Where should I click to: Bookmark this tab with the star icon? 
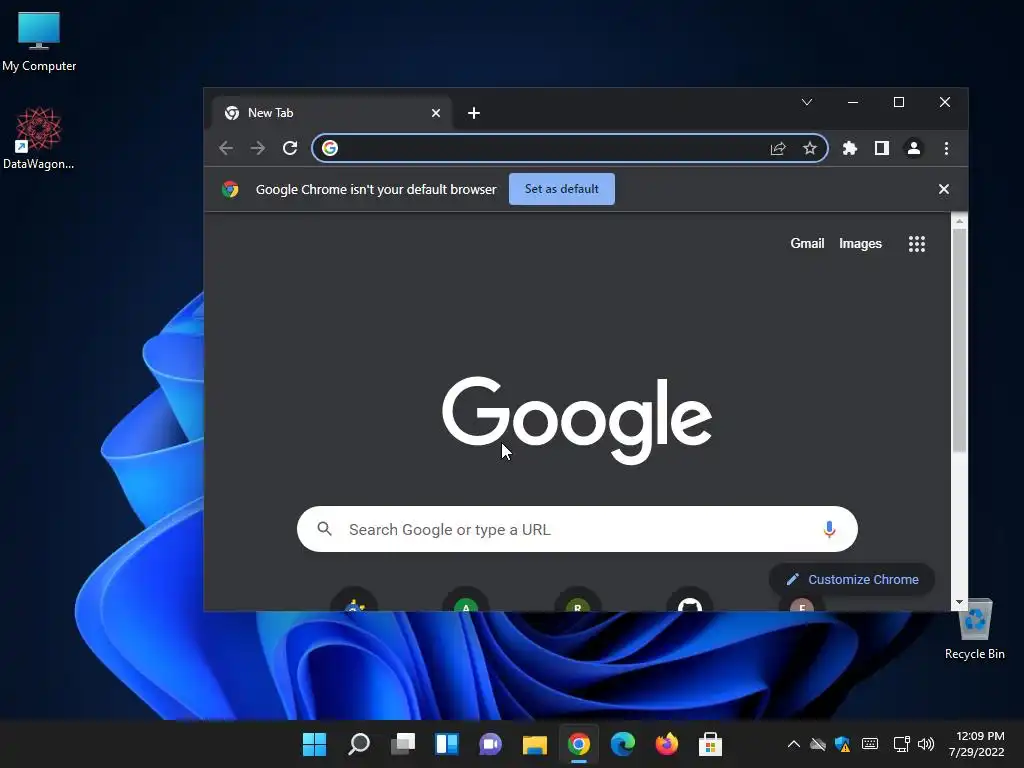(810, 148)
